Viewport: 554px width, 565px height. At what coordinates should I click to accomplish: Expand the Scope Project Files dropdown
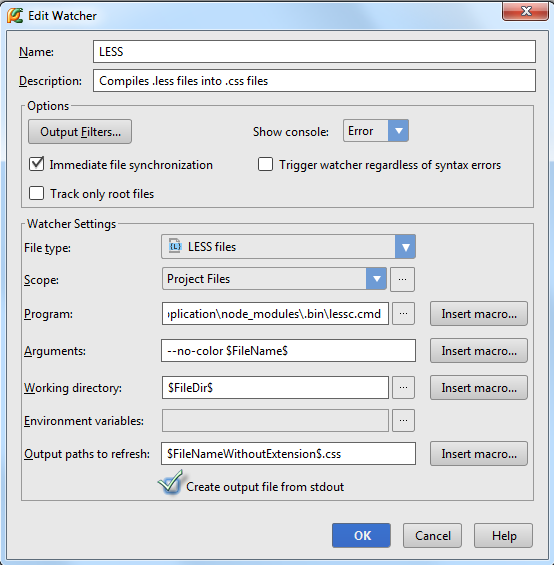274,279
